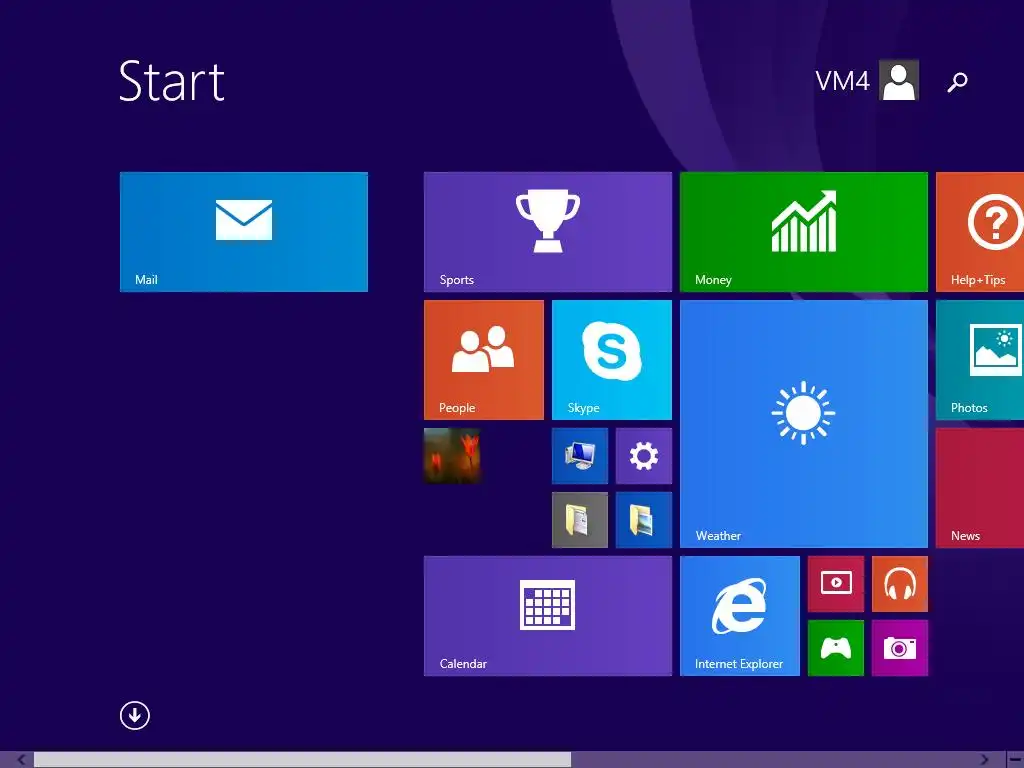Show all apps with down arrow
Screen dimensions: 1024x768
point(135,715)
